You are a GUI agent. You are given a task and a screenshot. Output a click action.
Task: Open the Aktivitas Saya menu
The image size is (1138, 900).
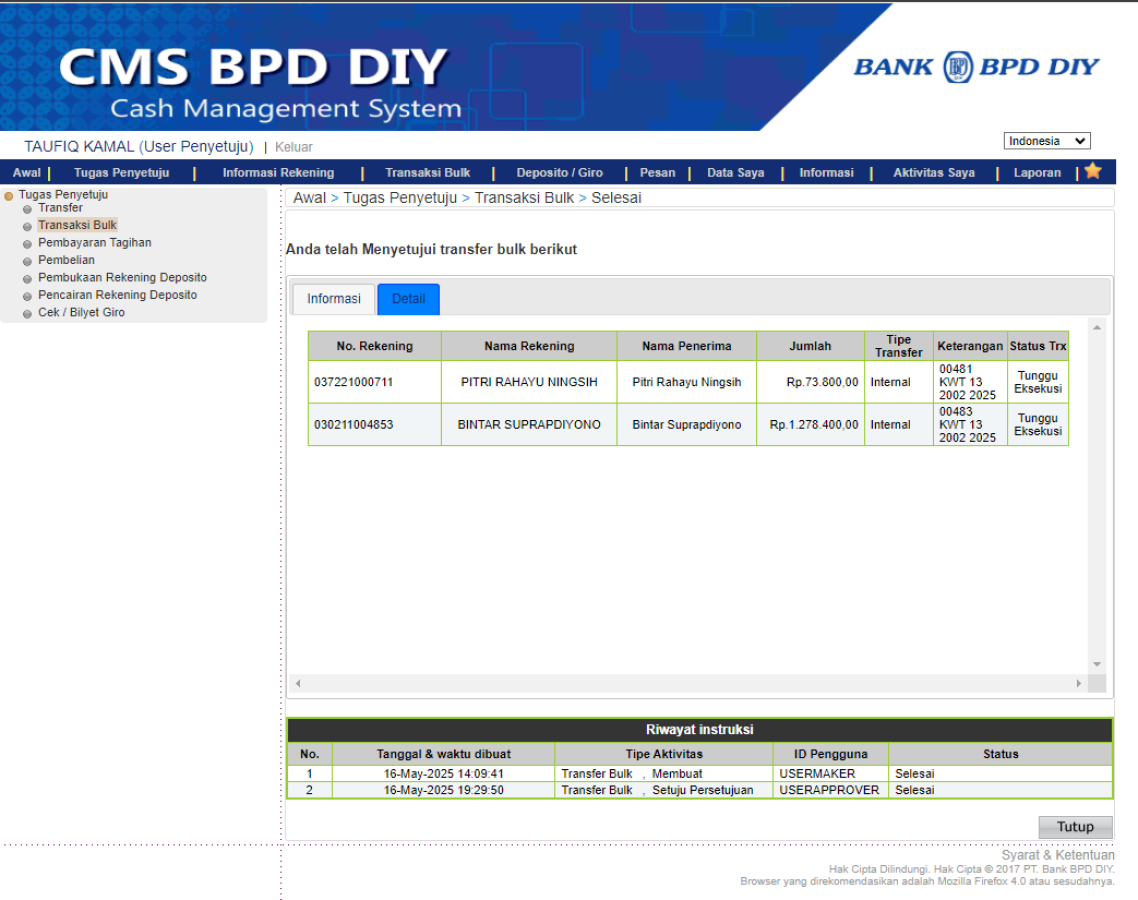[x=933, y=173]
